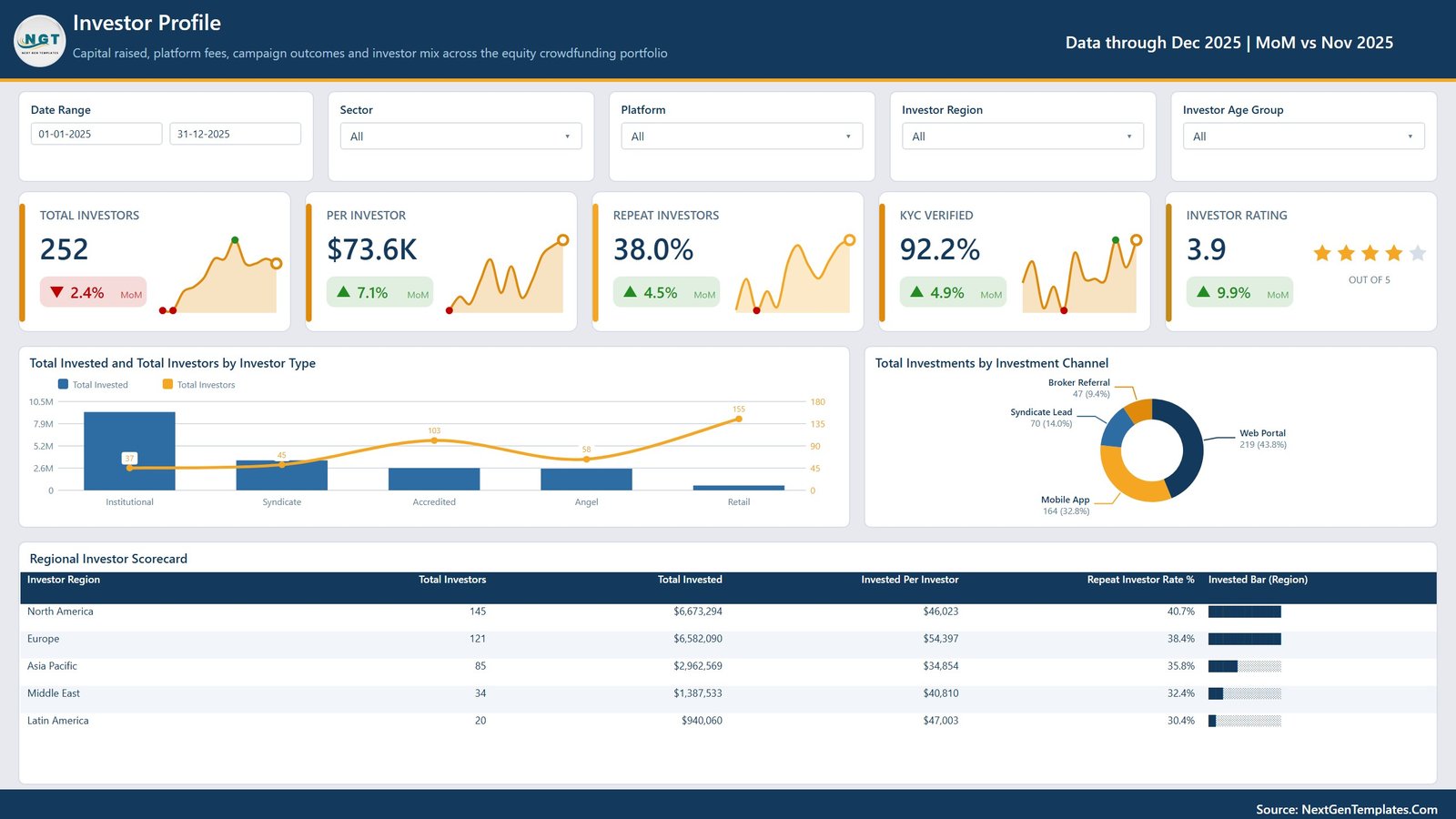
Task: Sort by Invested Per Investor column header
Action: pos(910,580)
